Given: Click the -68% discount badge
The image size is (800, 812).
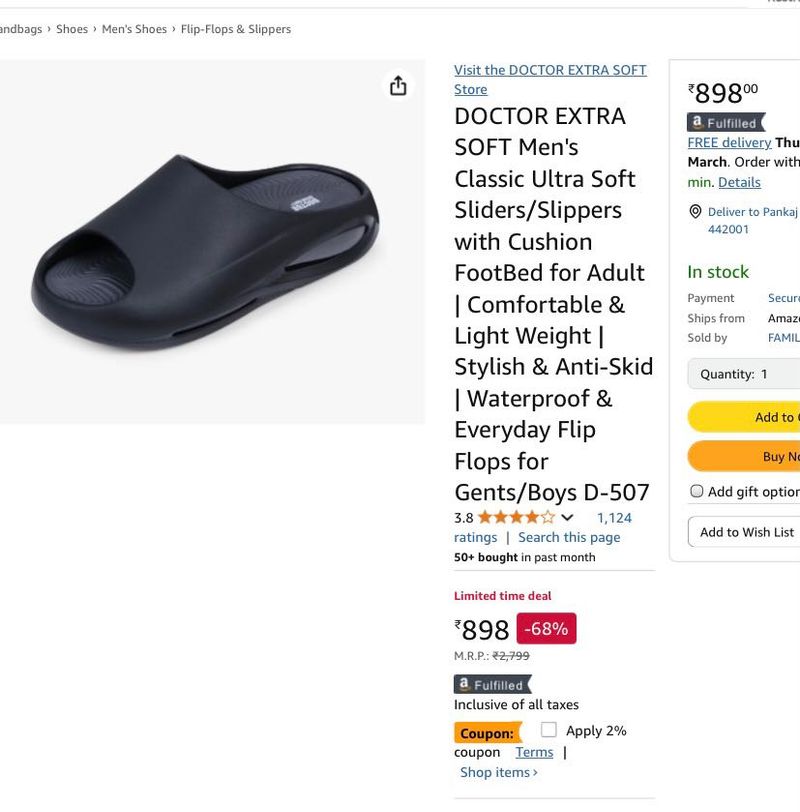Looking at the screenshot, I should [546, 629].
